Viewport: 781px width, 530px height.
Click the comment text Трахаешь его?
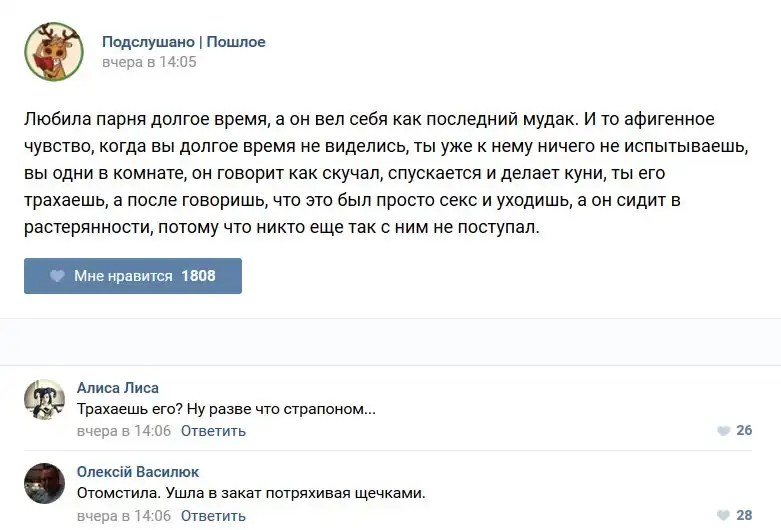tap(226, 409)
